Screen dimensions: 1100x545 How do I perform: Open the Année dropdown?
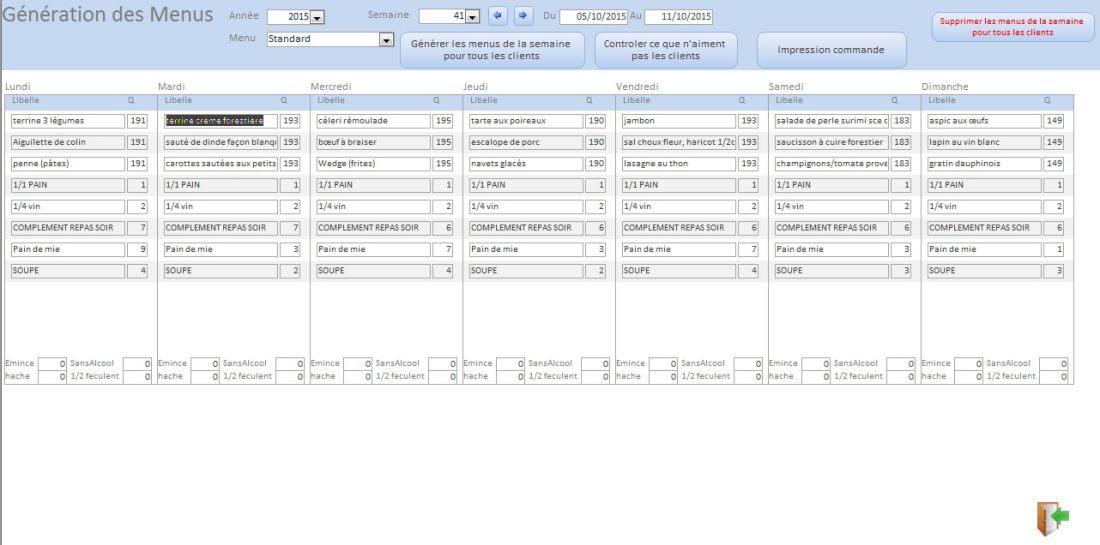318,18
